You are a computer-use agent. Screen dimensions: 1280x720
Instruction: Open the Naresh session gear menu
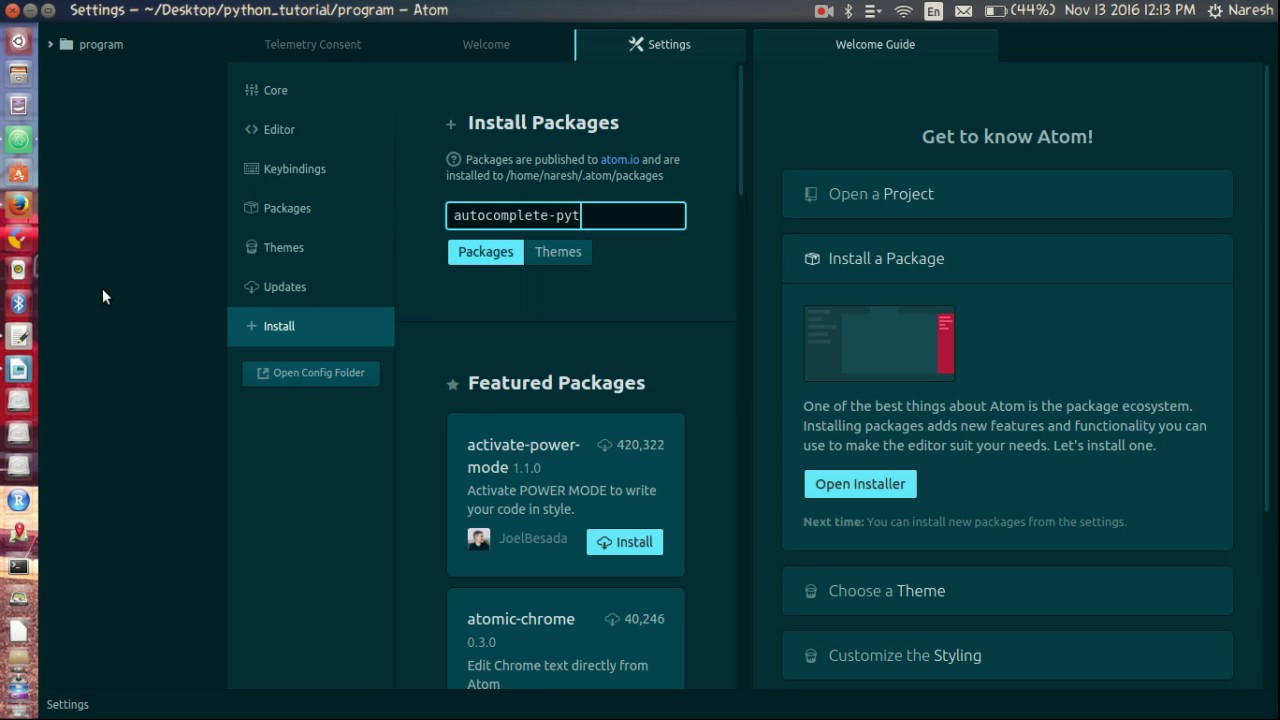click(1243, 10)
